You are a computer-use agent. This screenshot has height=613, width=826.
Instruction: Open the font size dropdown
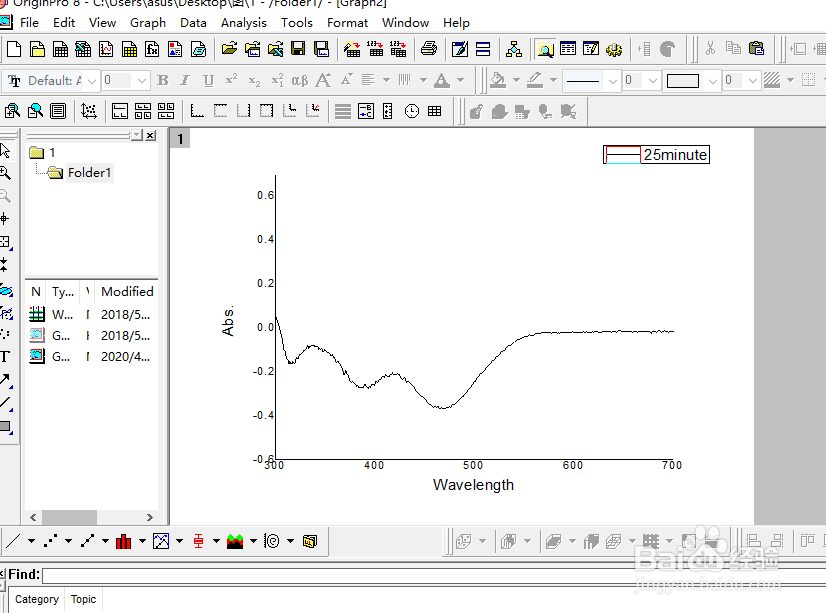[x=141, y=81]
